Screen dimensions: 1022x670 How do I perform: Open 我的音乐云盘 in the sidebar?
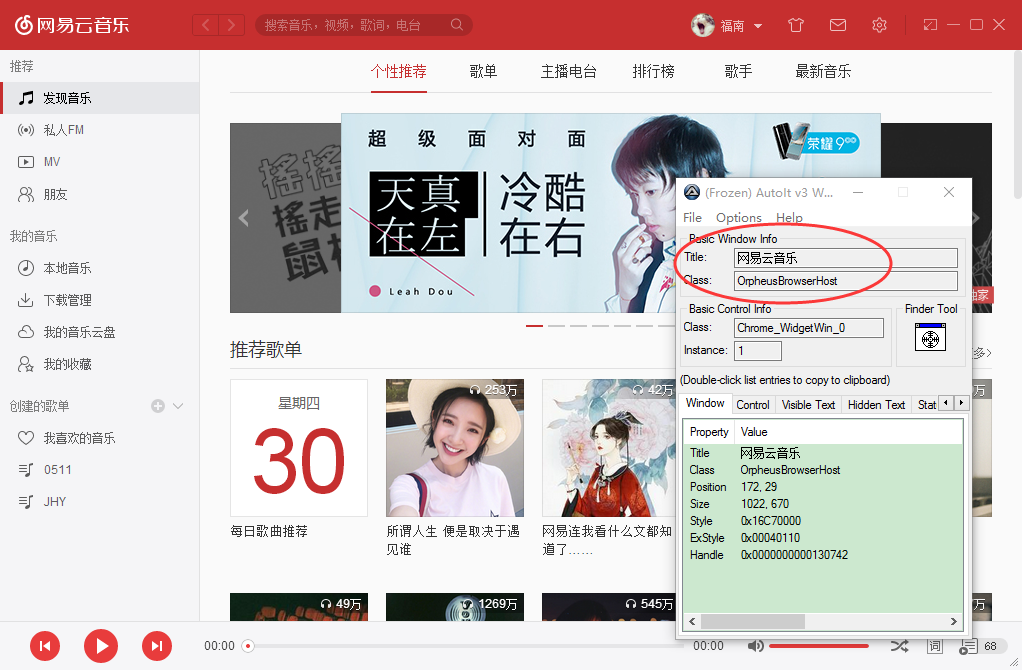(100, 332)
